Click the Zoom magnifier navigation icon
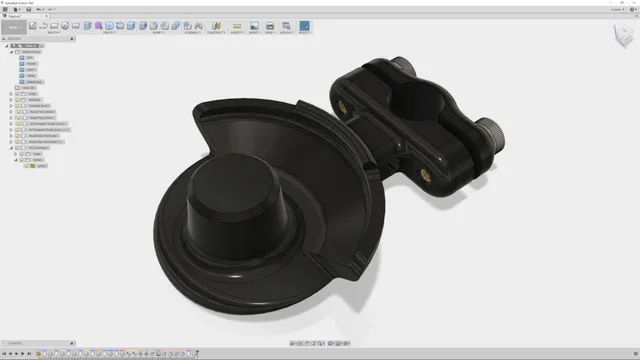Viewport: 640px width, 360px height. pos(314,343)
